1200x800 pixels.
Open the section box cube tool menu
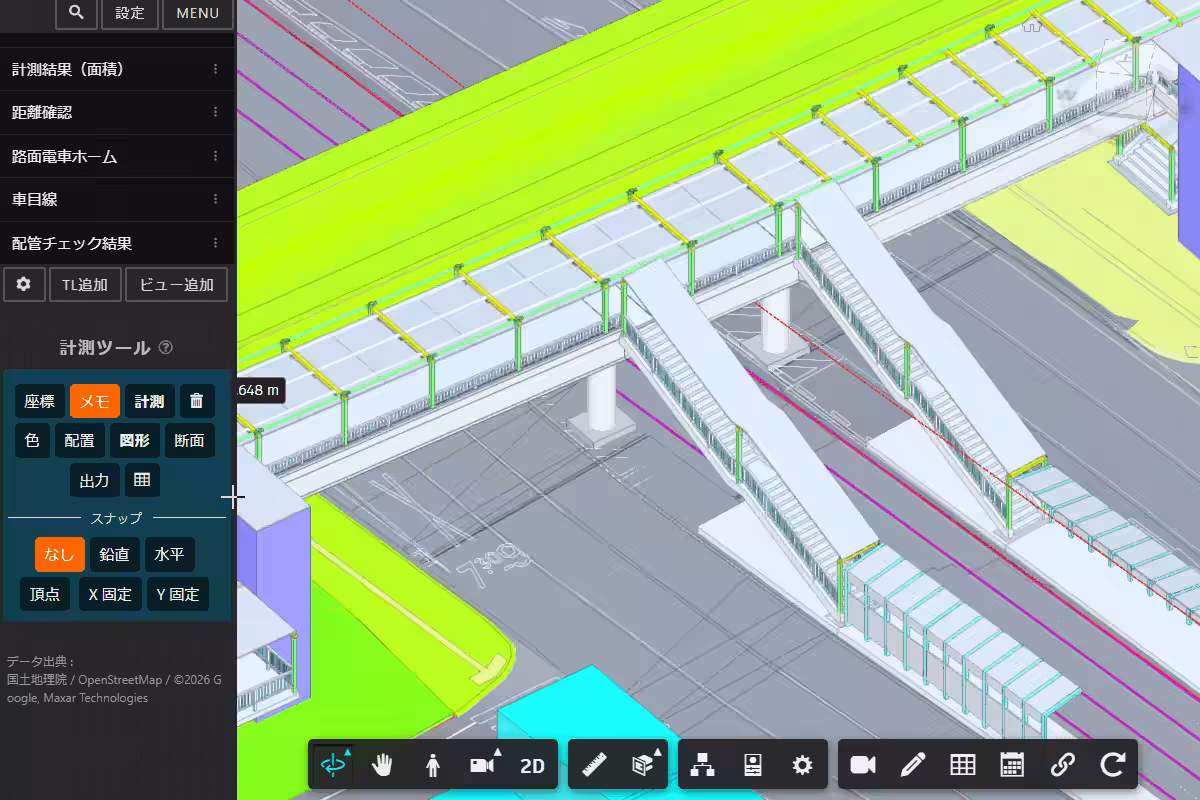[x=644, y=765]
